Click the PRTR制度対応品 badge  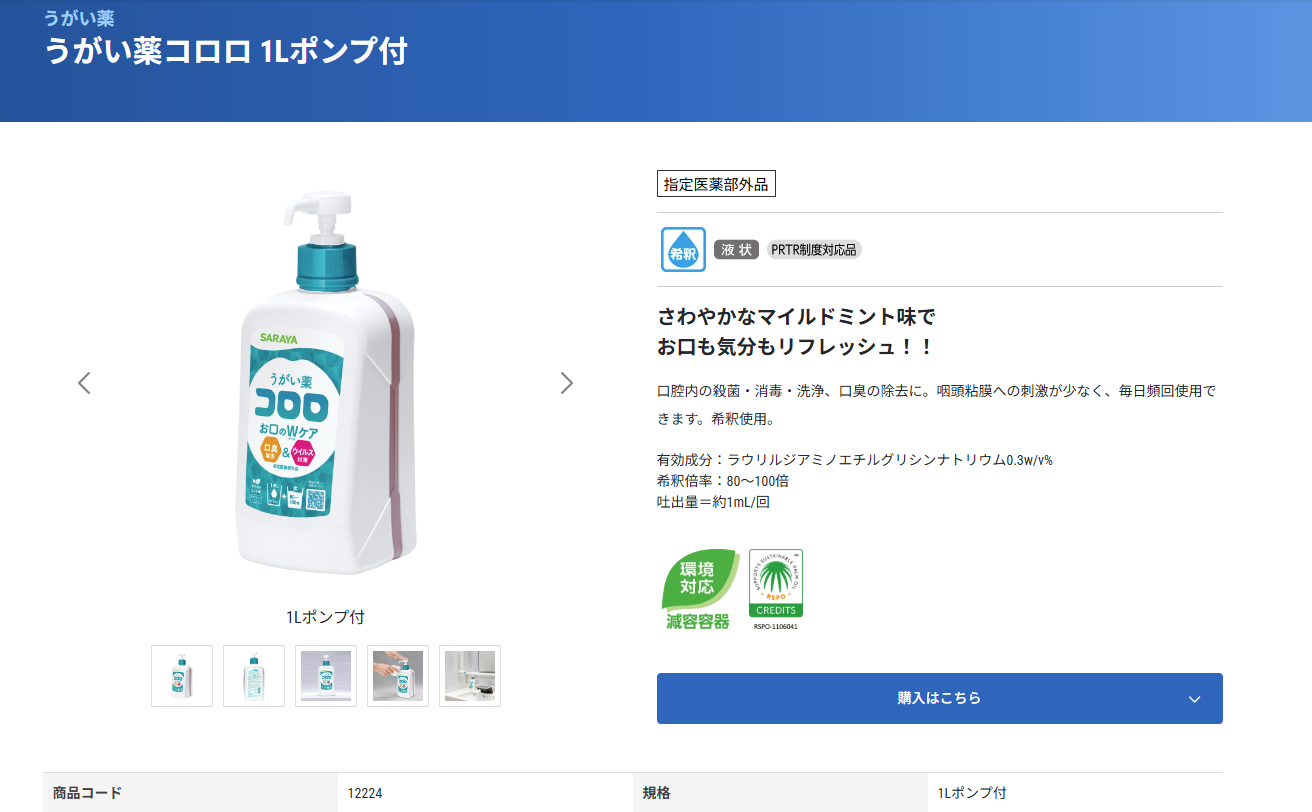(814, 250)
